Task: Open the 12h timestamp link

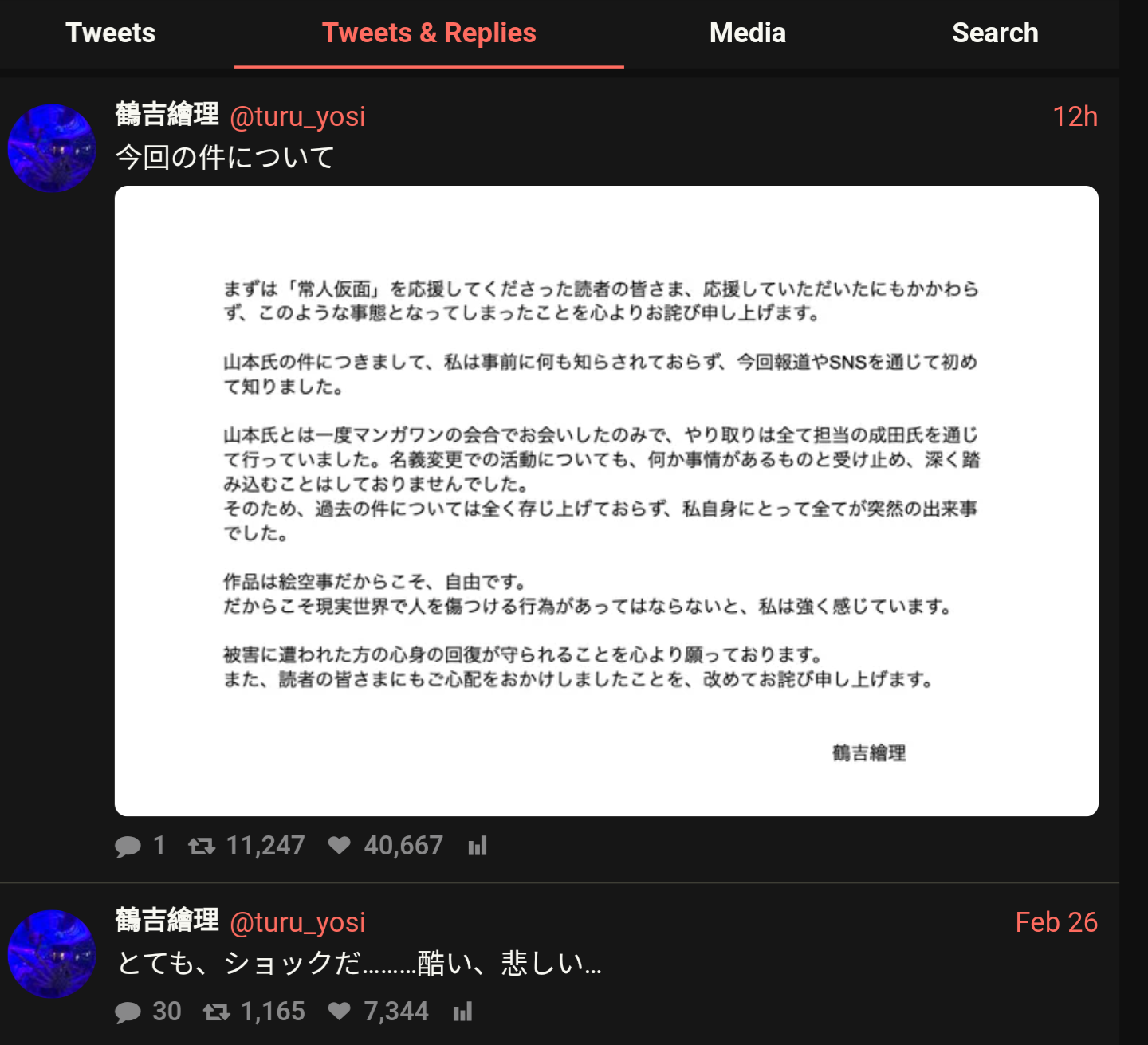Action: [x=1075, y=116]
